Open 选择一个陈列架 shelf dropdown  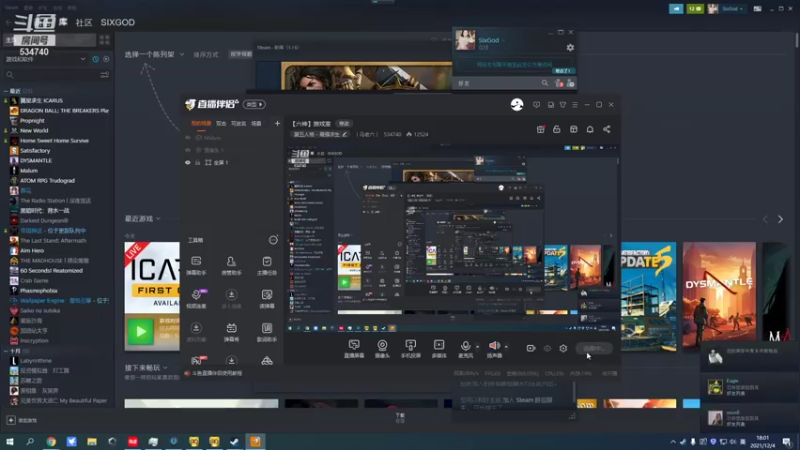pyautogui.click(x=154, y=54)
